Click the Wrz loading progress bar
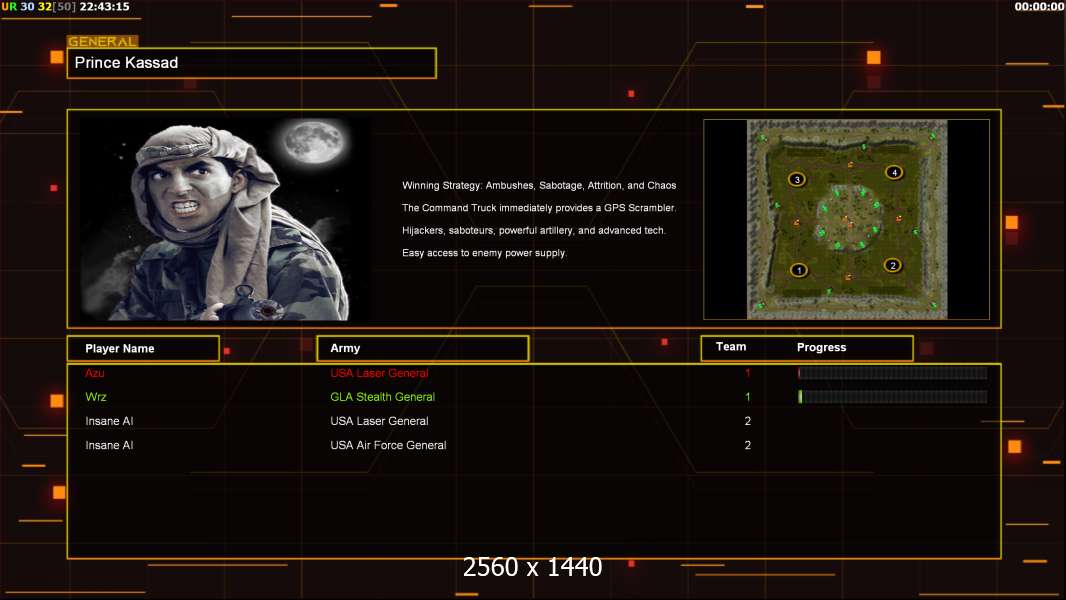The image size is (1066, 600). click(893, 397)
